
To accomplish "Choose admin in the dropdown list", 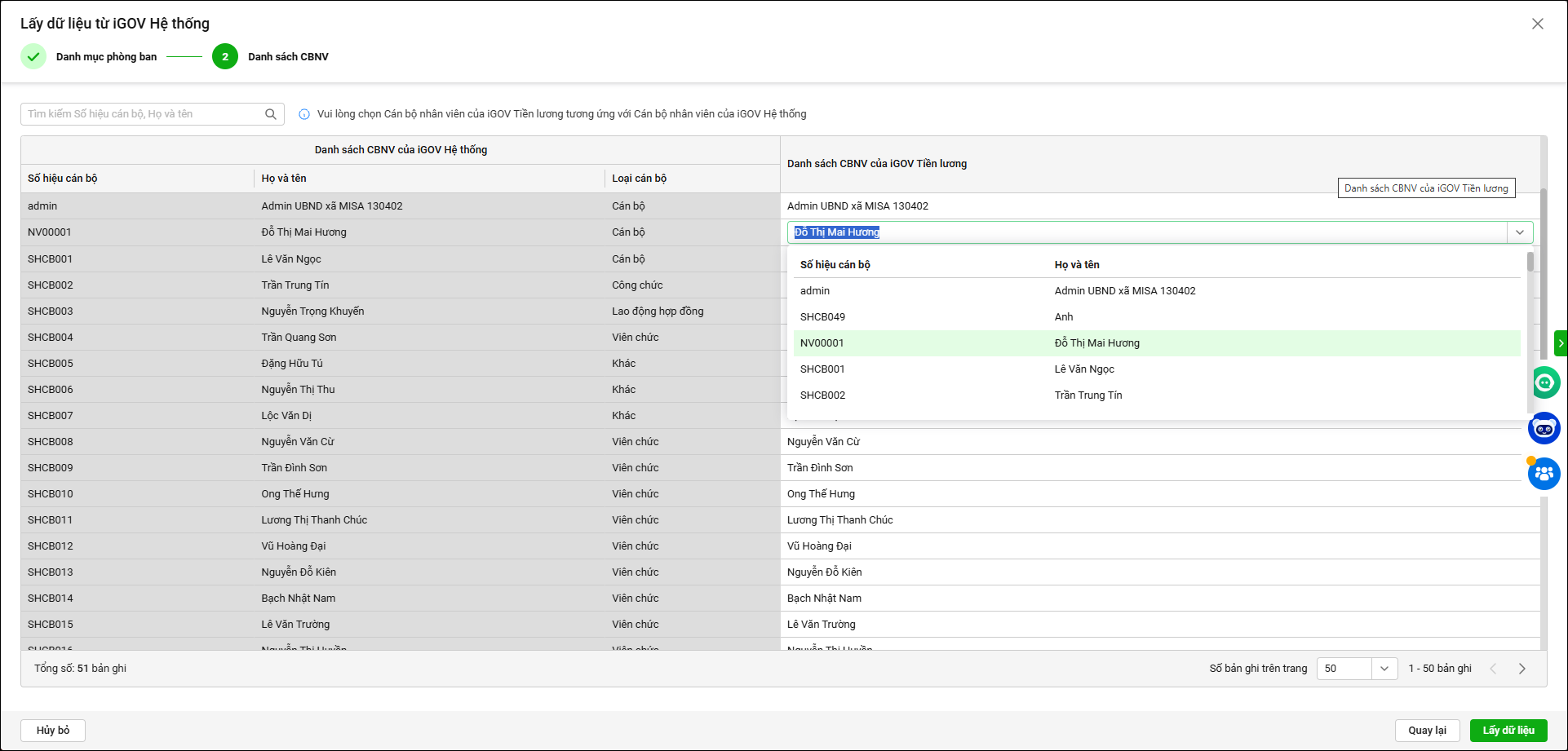I will (1157, 291).
